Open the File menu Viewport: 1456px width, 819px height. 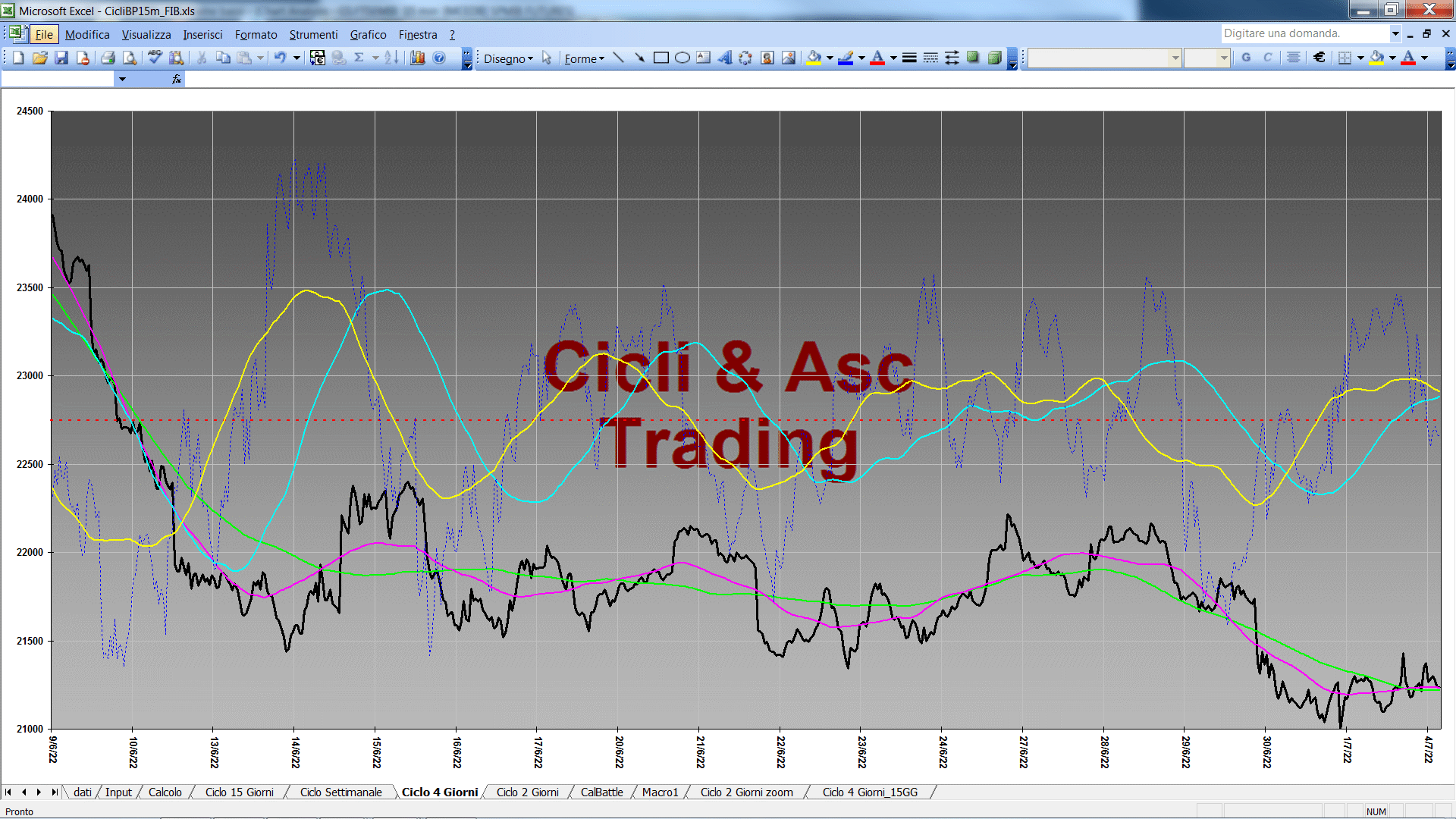point(44,34)
